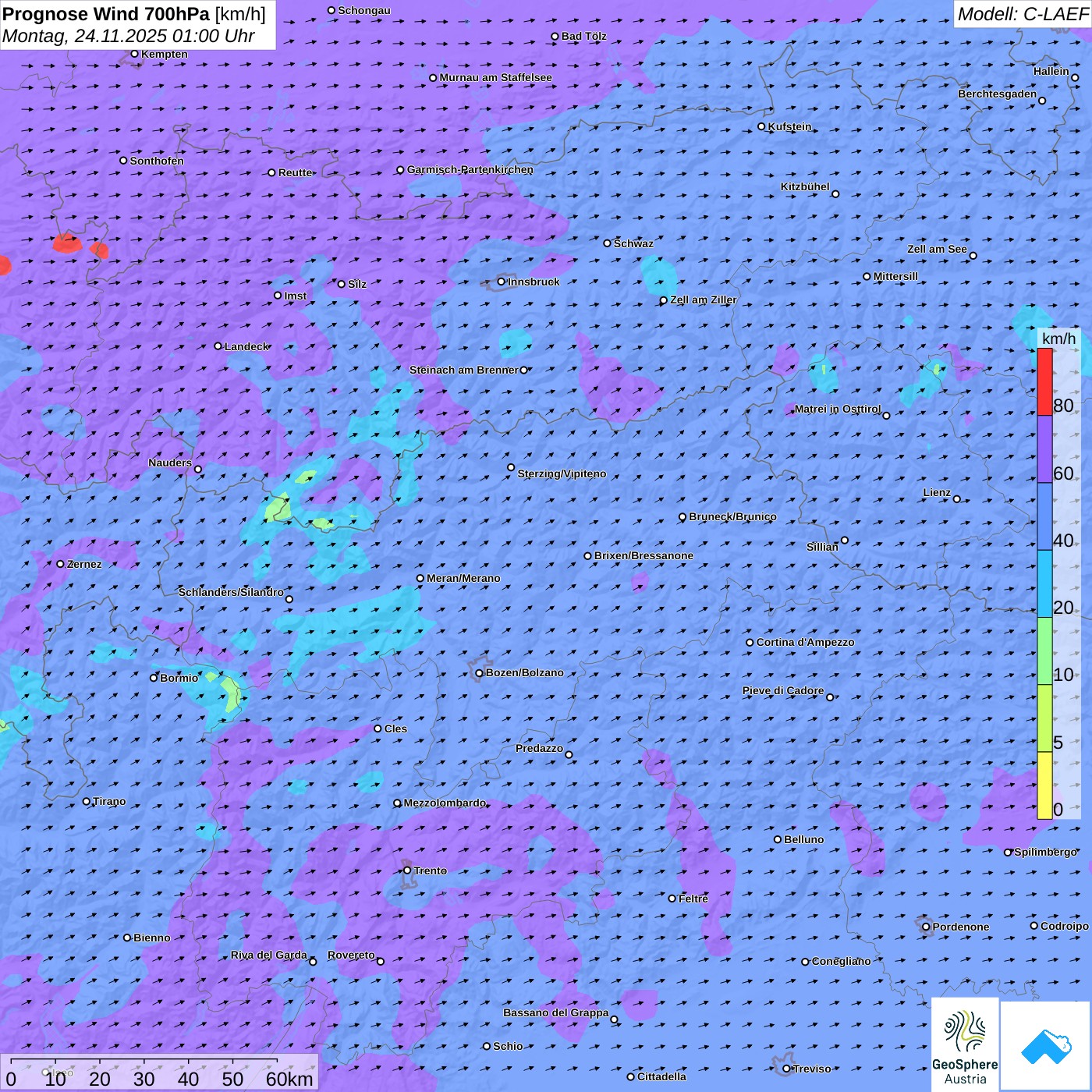Click the blue cloud logo icon

[x=1046, y=1047]
